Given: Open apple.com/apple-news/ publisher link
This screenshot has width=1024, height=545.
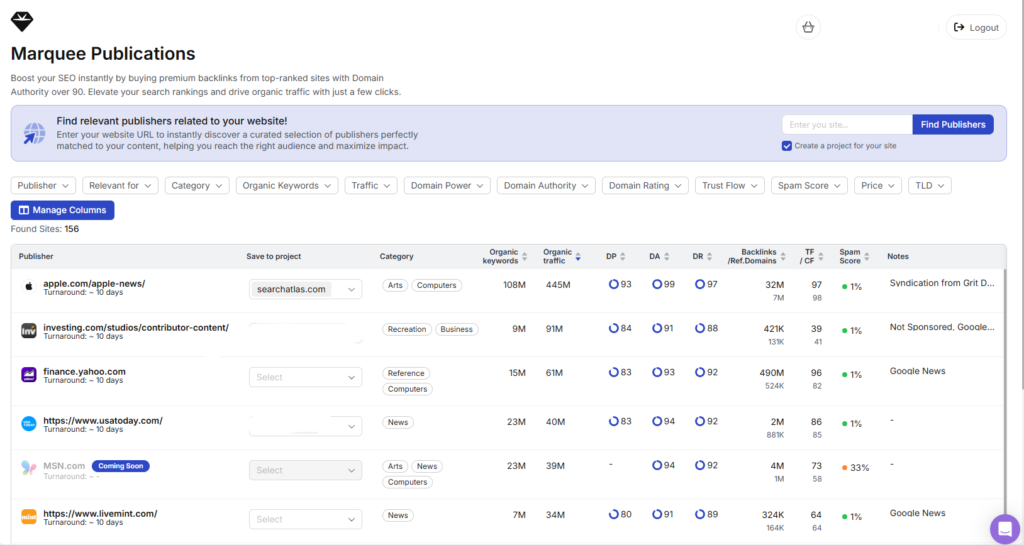Looking at the screenshot, I should tap(94, 284).
